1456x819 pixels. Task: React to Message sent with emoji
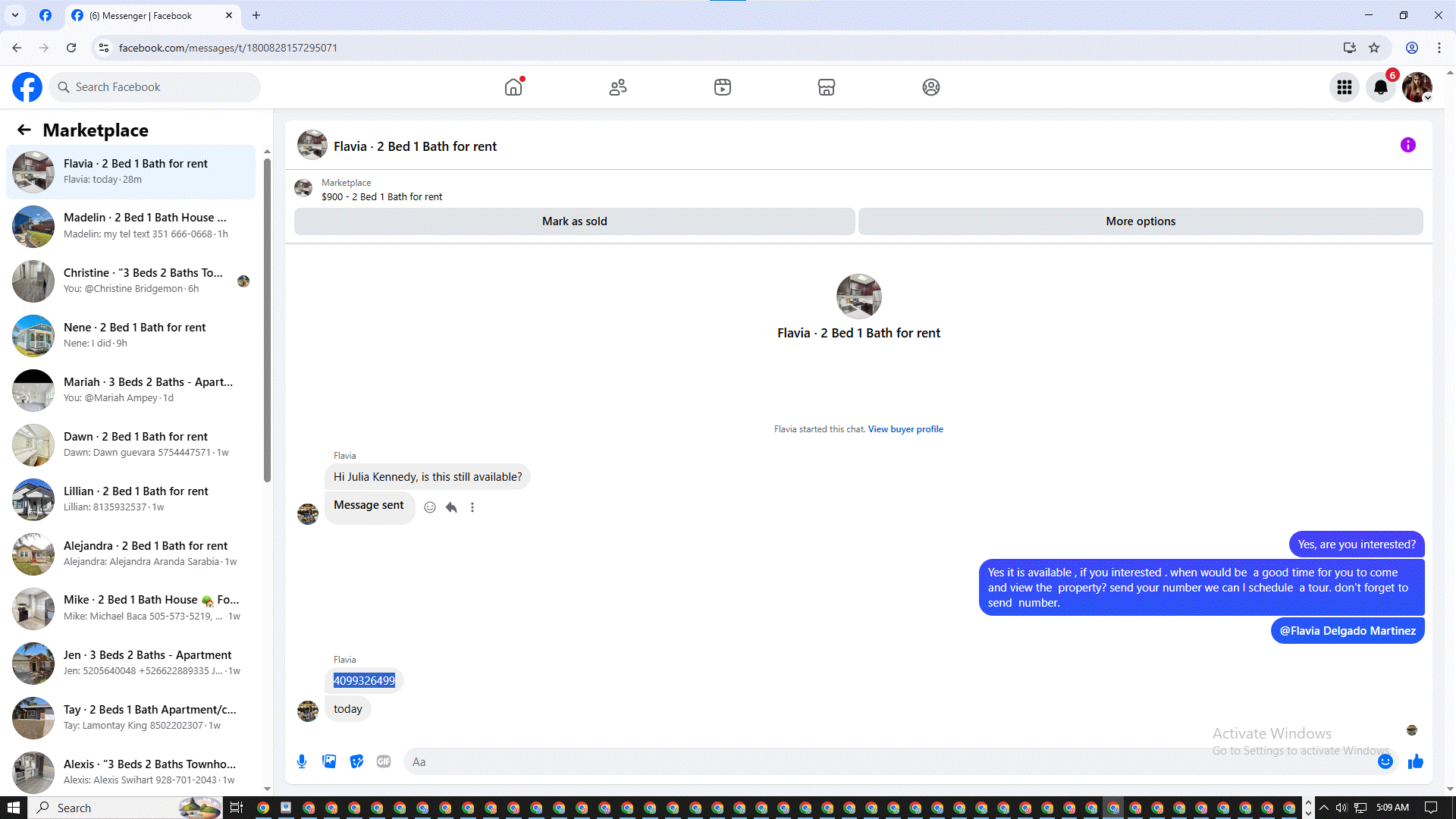pos(430,507)
